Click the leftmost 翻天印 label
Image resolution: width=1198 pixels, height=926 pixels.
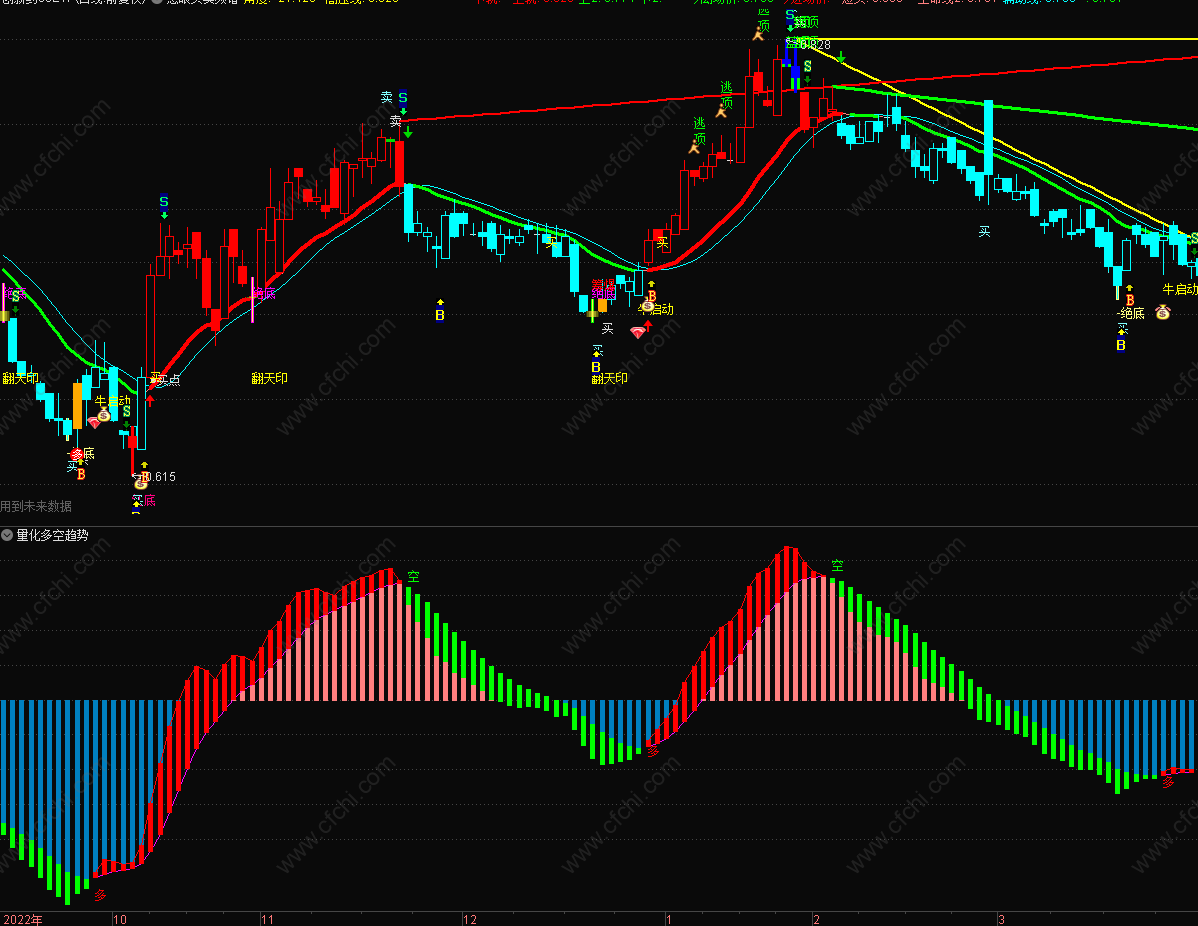[x=20, y=378]
